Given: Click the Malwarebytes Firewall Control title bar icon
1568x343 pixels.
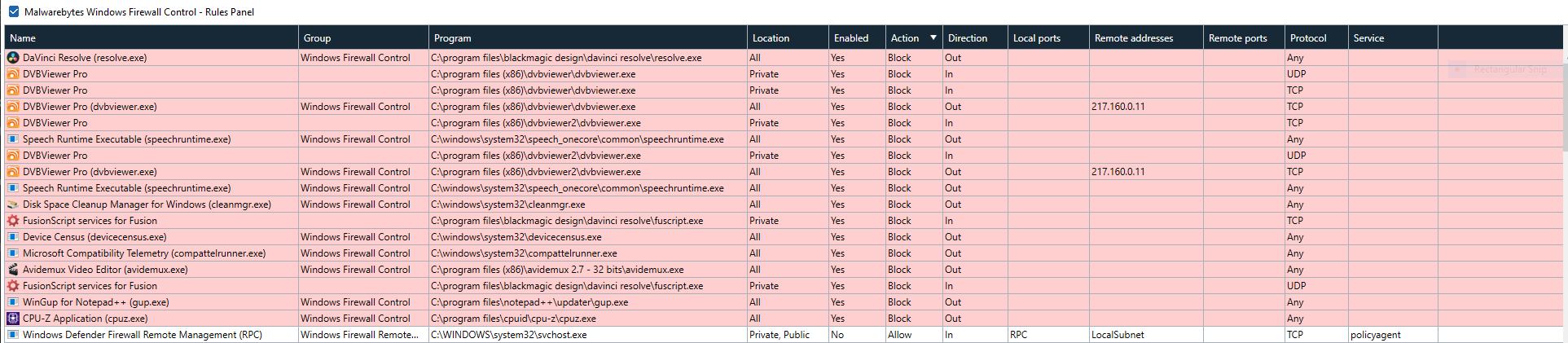Looking at the screenshot, I should pos(14,12).
